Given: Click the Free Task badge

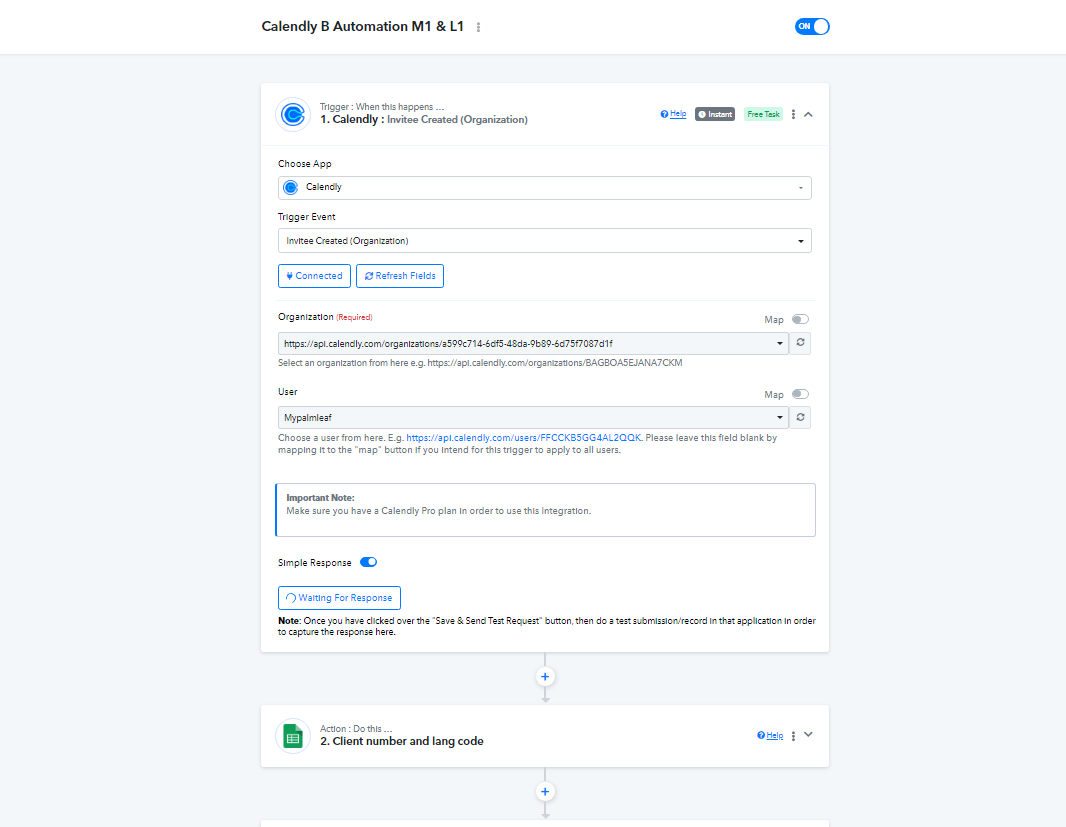Looking at the screenshot, I should tap(763, 114).
